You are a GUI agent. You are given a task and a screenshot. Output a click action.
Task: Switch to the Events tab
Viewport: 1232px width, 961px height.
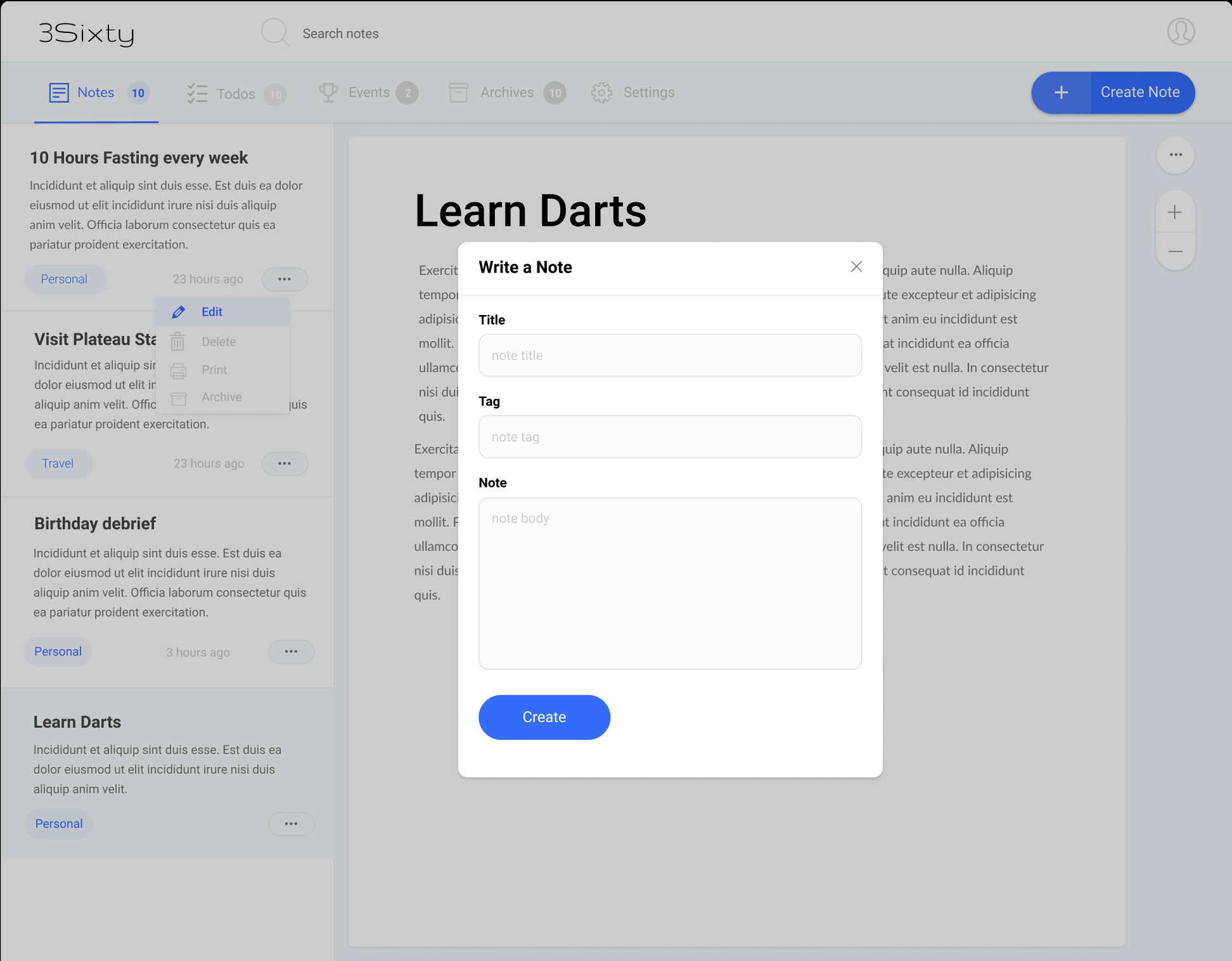[368, 93]
